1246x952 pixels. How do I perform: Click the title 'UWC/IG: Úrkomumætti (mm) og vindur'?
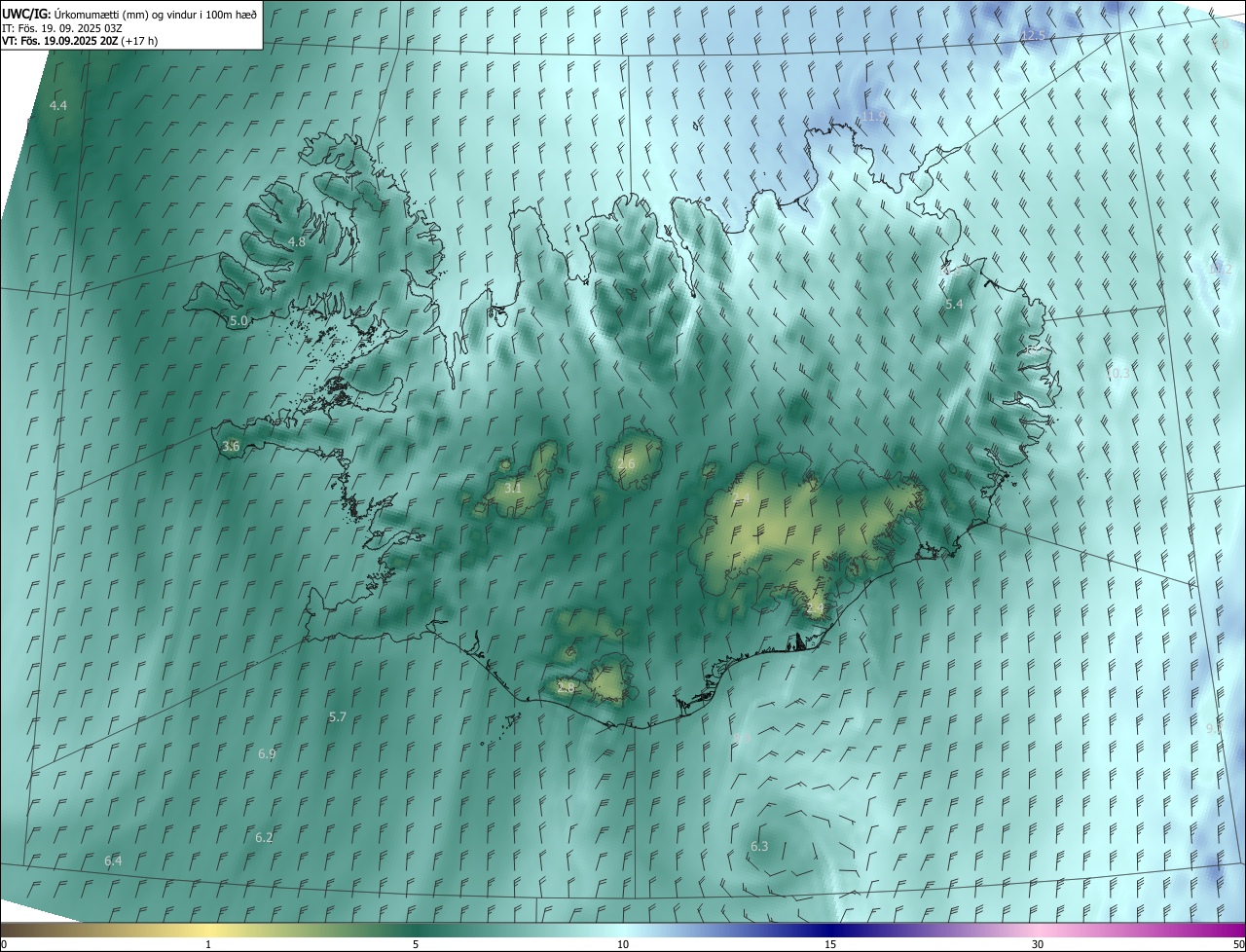point(129,13)
